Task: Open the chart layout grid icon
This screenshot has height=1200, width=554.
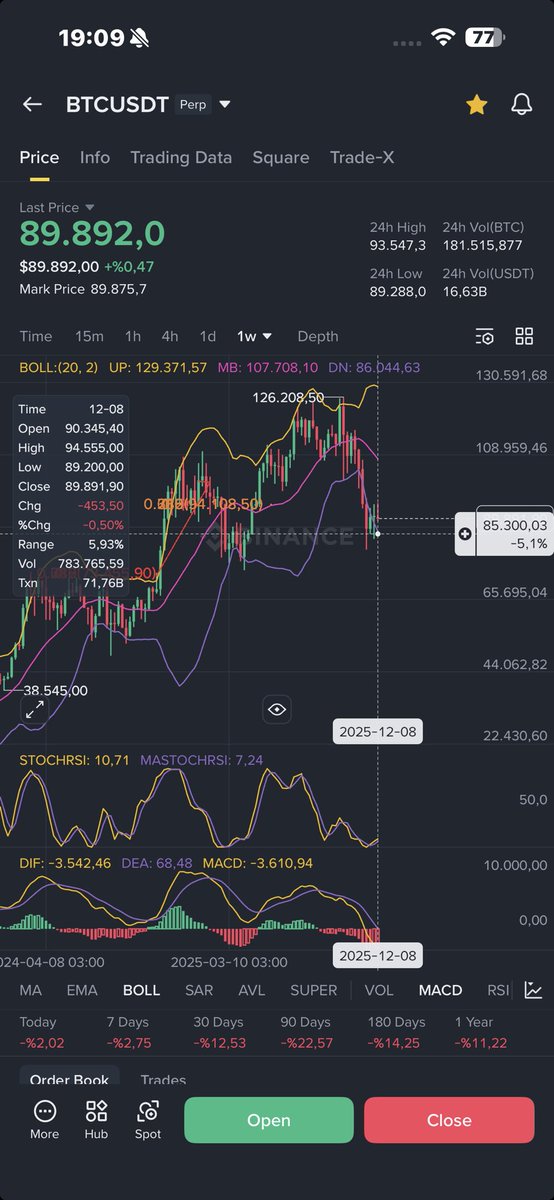Action: [x=524, y=336]
